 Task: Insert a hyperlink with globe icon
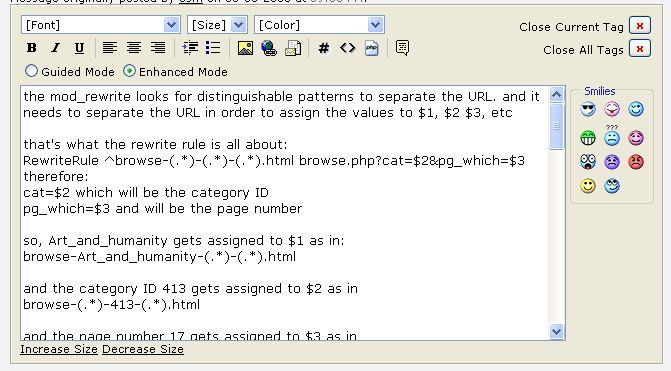tap(269, 48)
